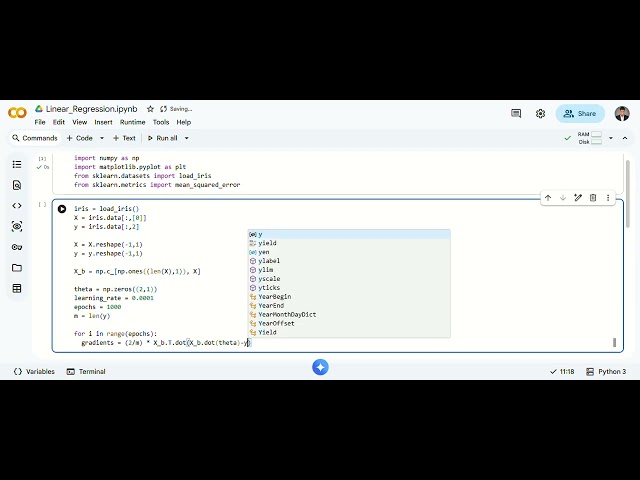Open the Runtime menu
Image resolution: width=640 pixels, height=480 pixels.
pyautogui.click(x=132, y=122)
